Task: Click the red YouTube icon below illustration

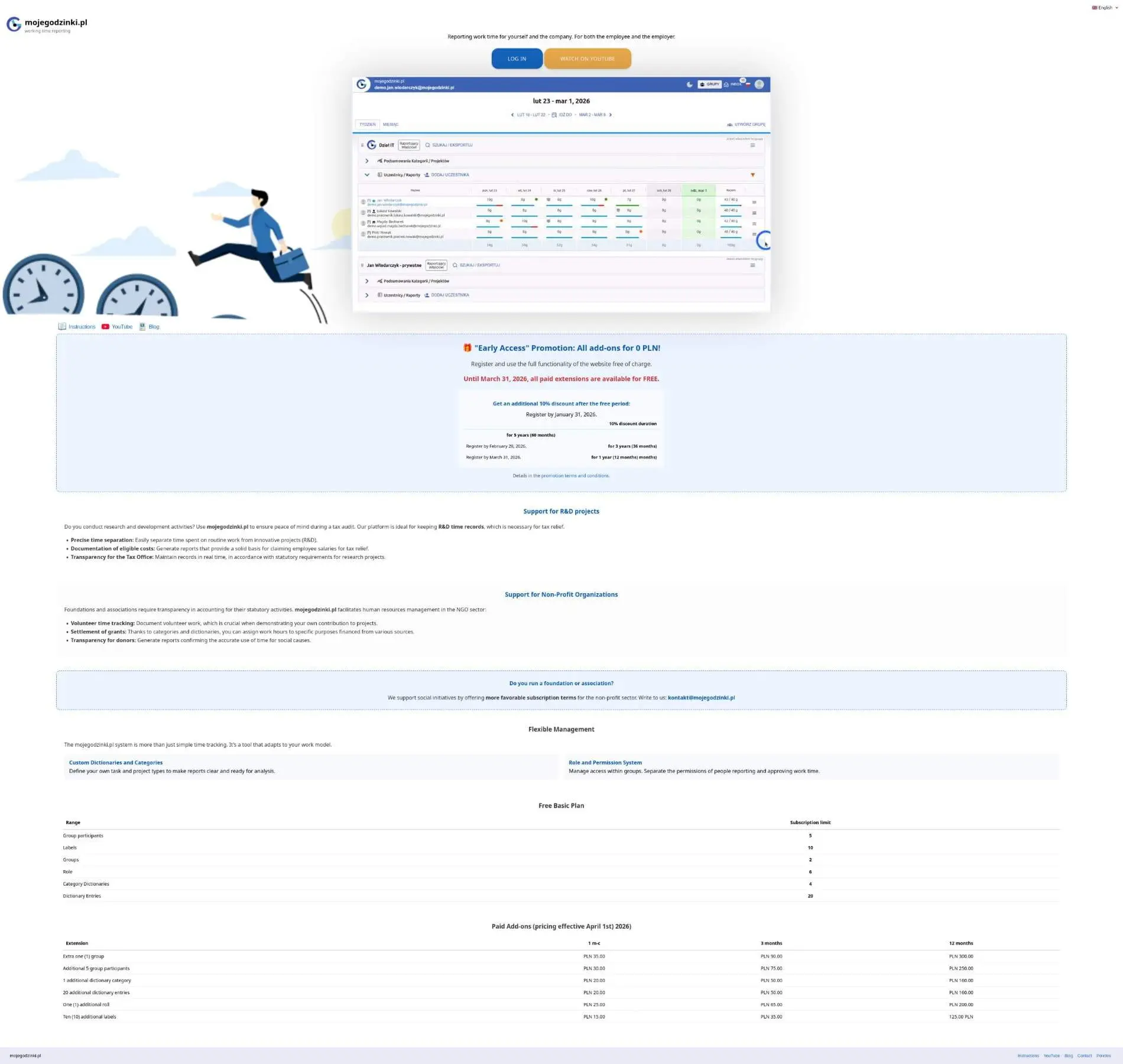Action: pos(105,327)
